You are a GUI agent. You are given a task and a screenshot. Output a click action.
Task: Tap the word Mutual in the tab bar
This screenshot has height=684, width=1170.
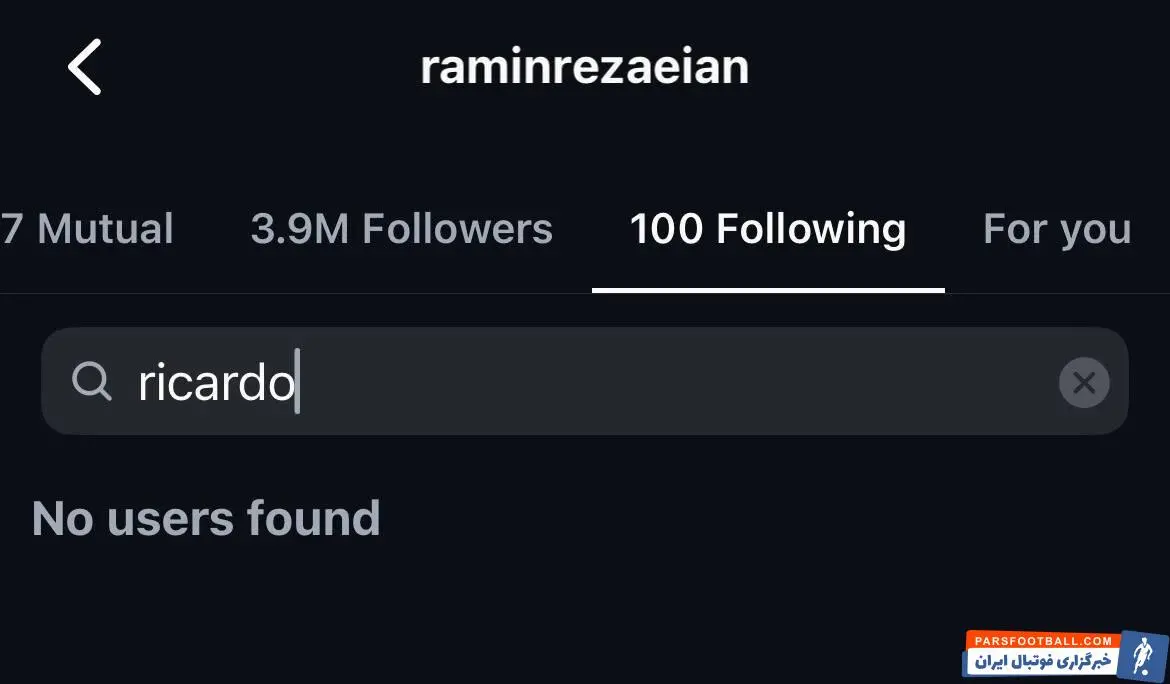coord(105,229)
